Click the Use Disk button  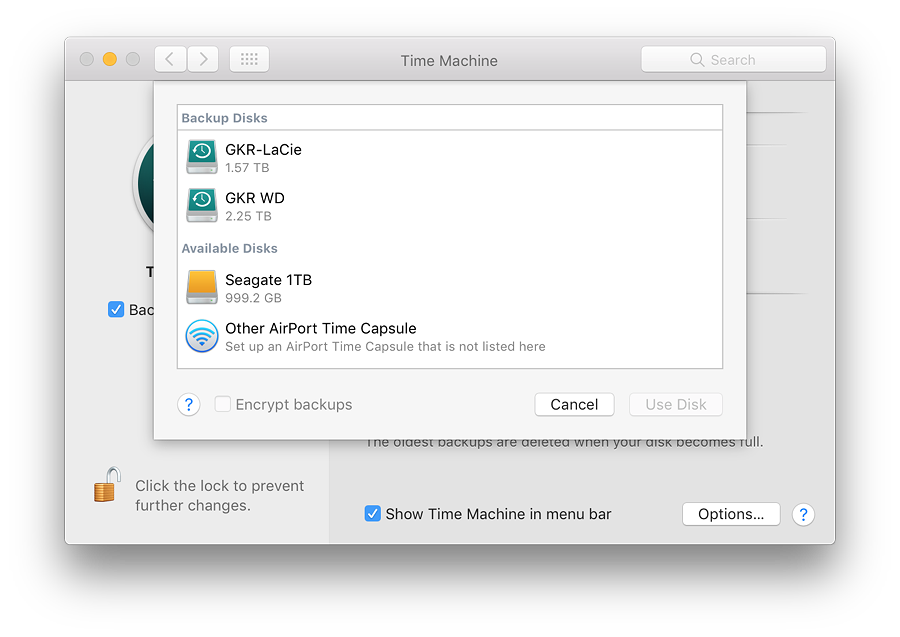(676, 405)
